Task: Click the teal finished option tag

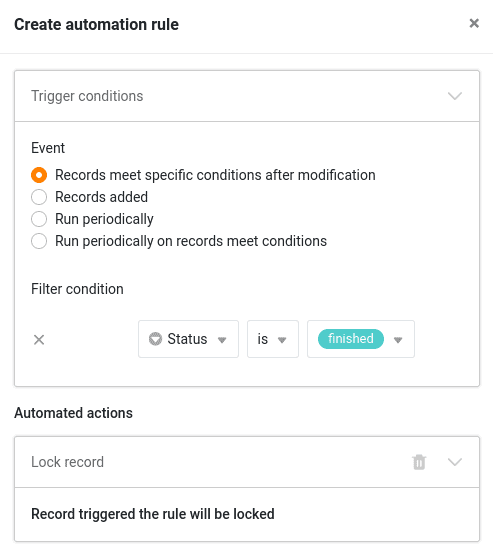Action: [351, 339]
